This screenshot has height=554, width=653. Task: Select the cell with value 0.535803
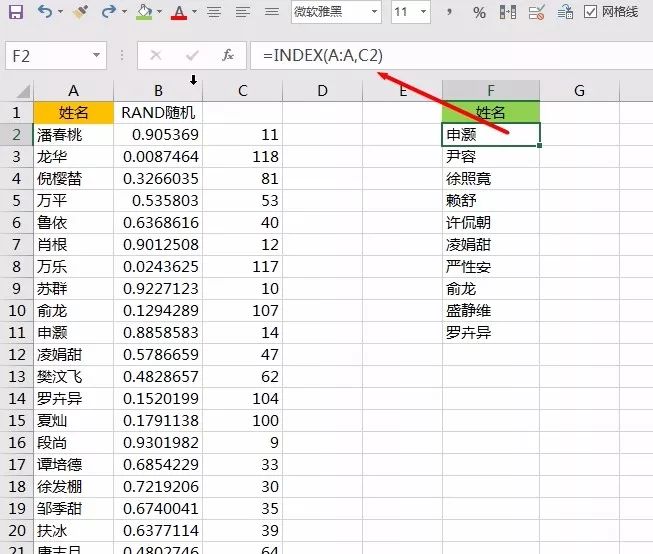(x=158, y=200)
